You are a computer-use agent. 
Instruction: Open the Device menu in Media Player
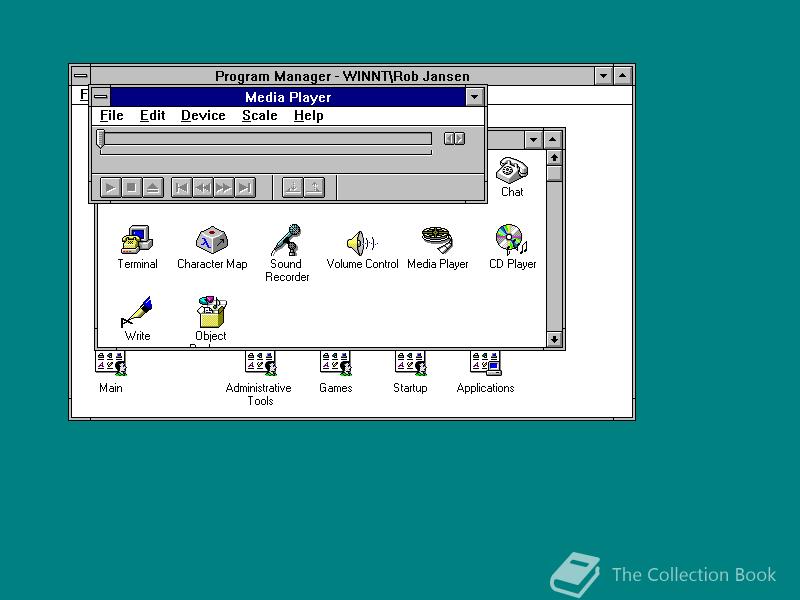203,116
